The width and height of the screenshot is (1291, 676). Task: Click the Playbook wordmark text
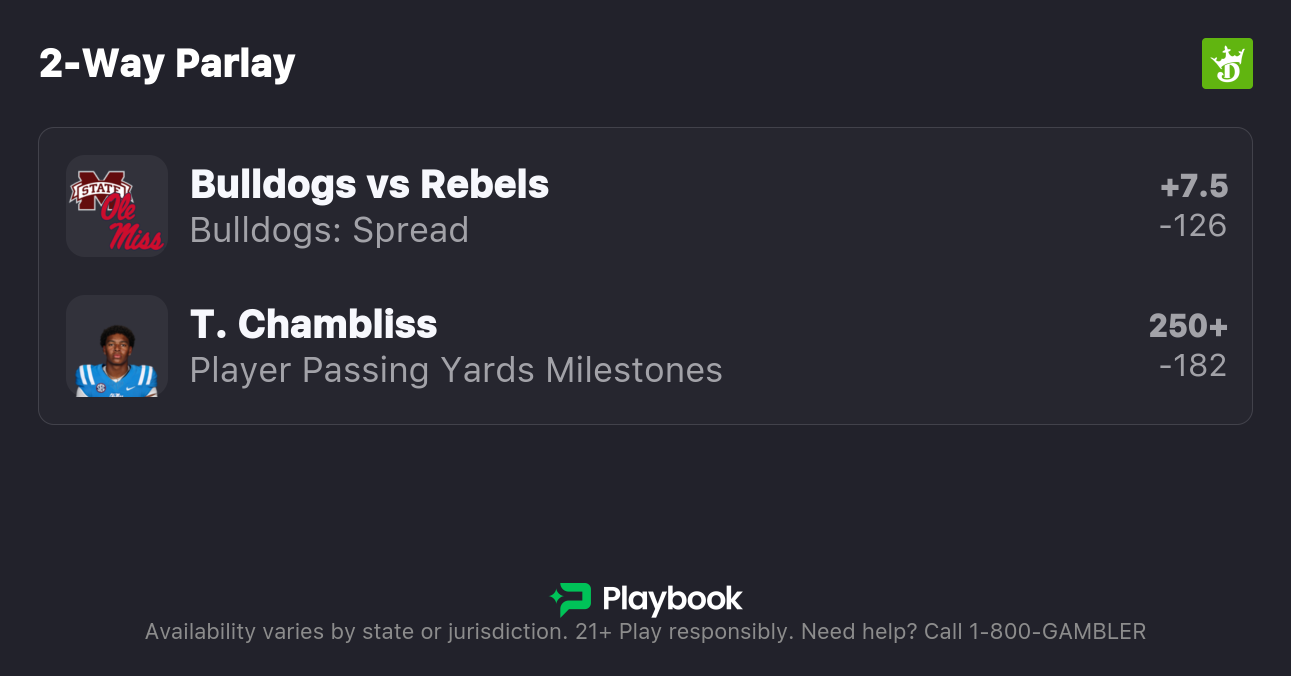tap(672, 599)
